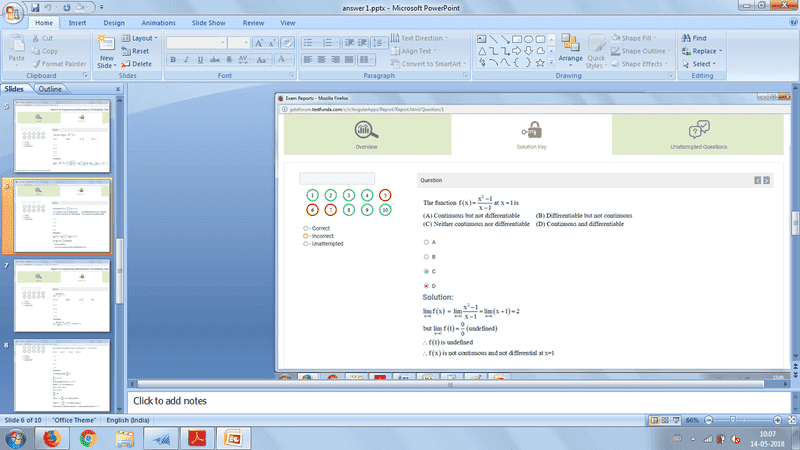Open the Layout dropdown

[x=140, y=38]
